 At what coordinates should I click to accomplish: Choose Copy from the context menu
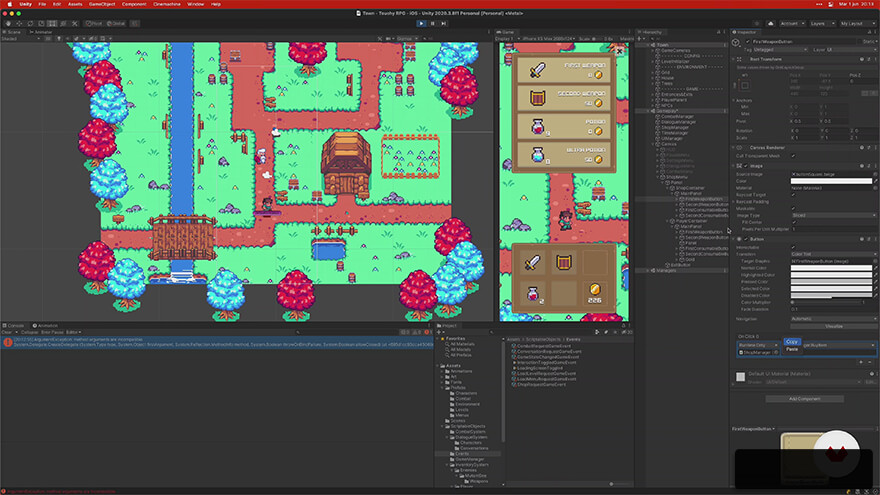click(792, 341)
